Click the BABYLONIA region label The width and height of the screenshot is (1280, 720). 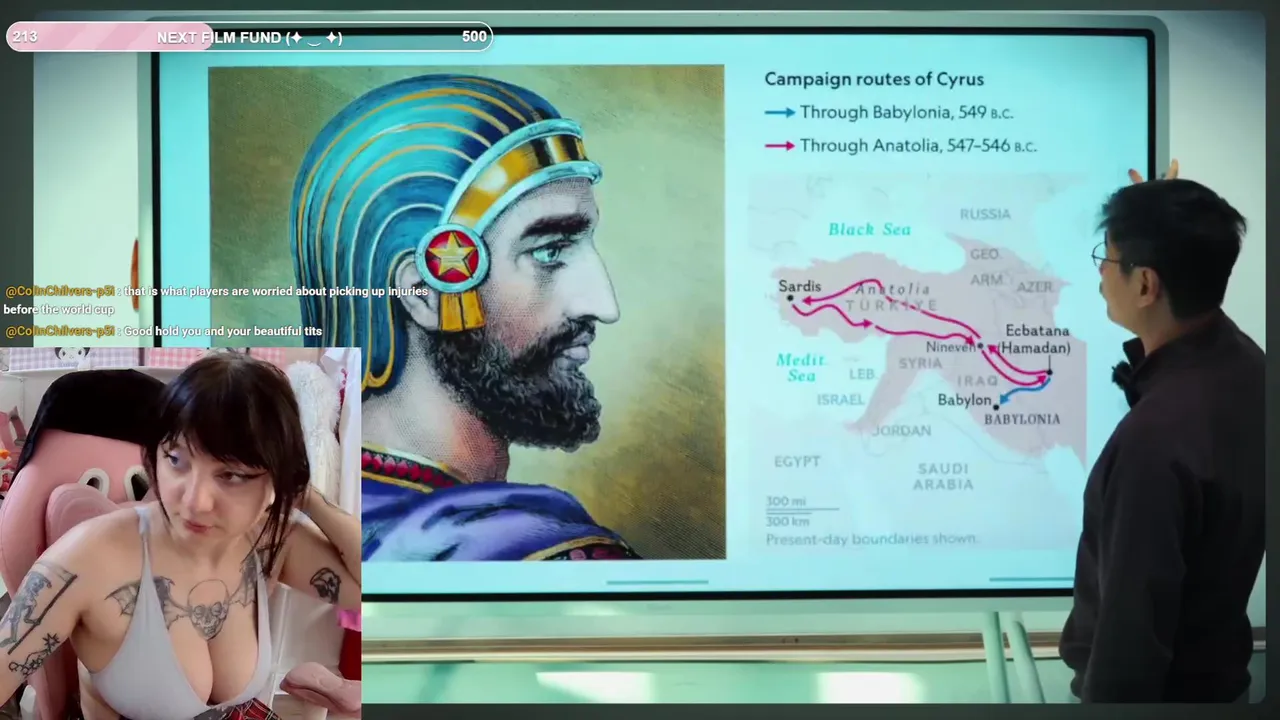pyautogui.click(x=1022, y=419)
